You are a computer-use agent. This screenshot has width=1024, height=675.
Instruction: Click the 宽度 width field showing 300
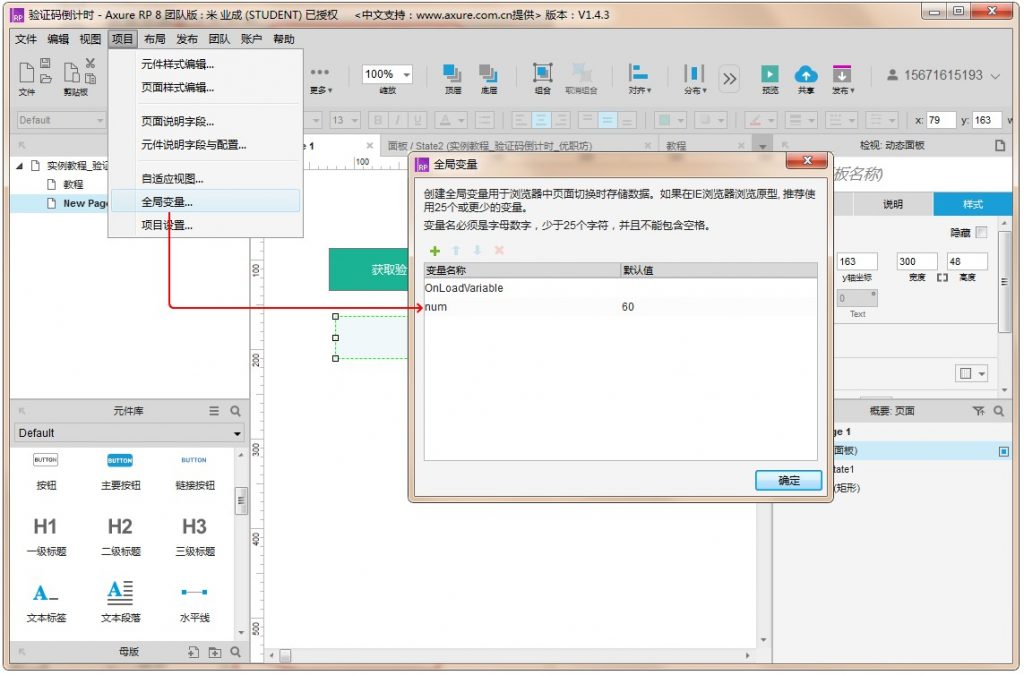[x=915, y=262]
